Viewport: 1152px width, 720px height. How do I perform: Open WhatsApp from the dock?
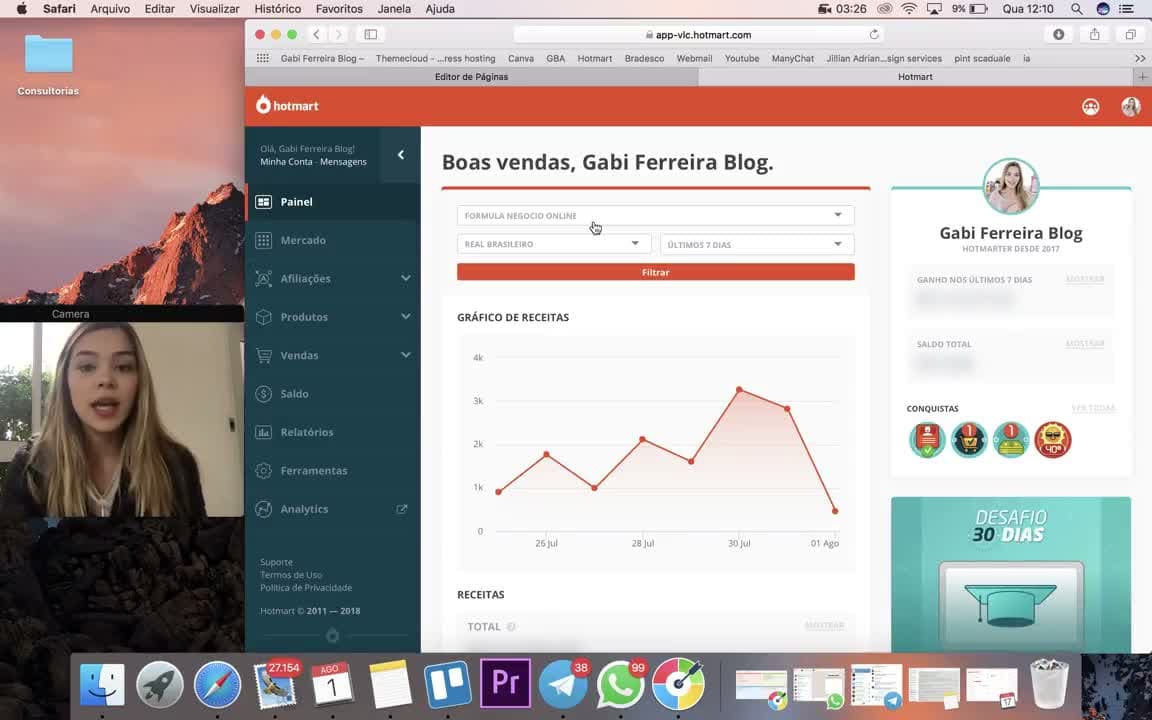pyautogui.click(x=620, y=684)
